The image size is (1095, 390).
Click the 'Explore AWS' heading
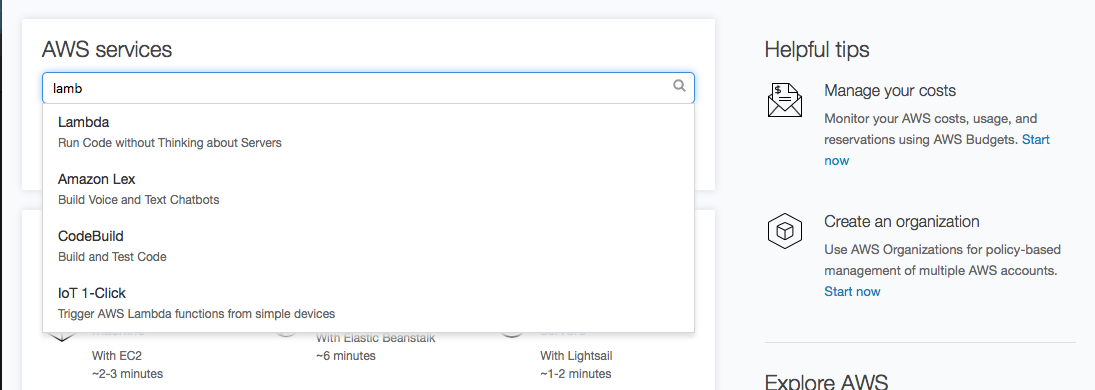(826, 382)
